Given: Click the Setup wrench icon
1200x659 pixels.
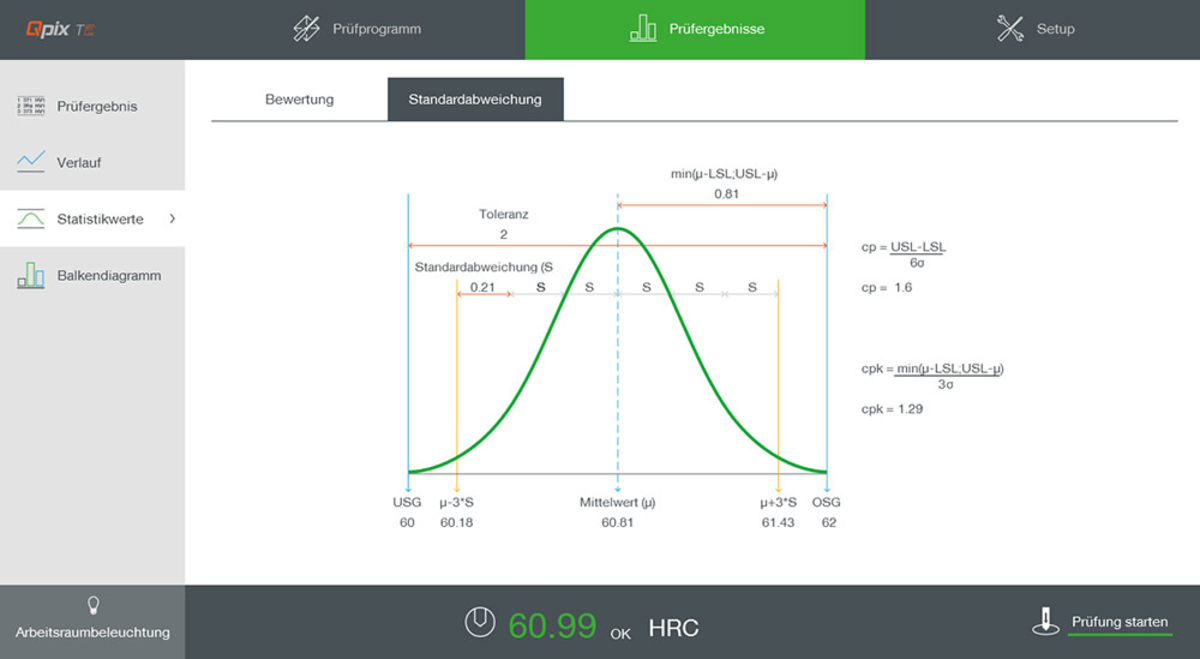Looking at the screenshot, I should (1010, 29).
